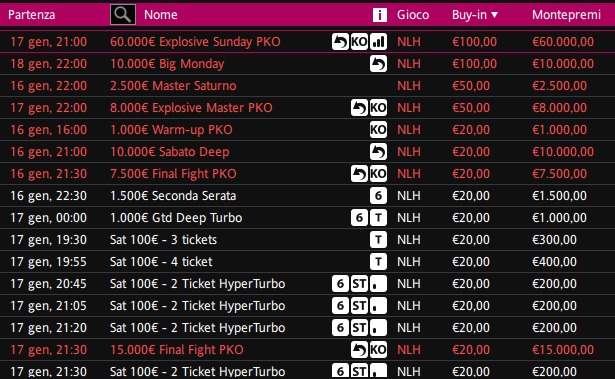Click 16 gen, 16:00 start time cell
The height and width of the screenshot is (379, 615).
pos(49,129)
